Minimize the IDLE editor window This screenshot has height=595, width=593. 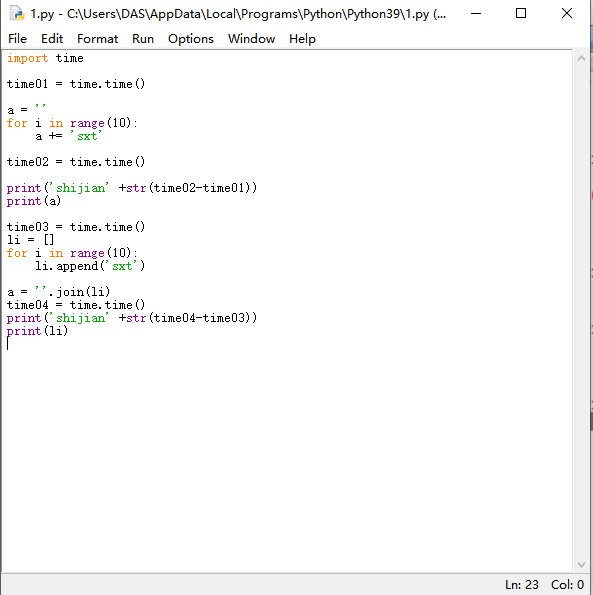tap(476, 14)
